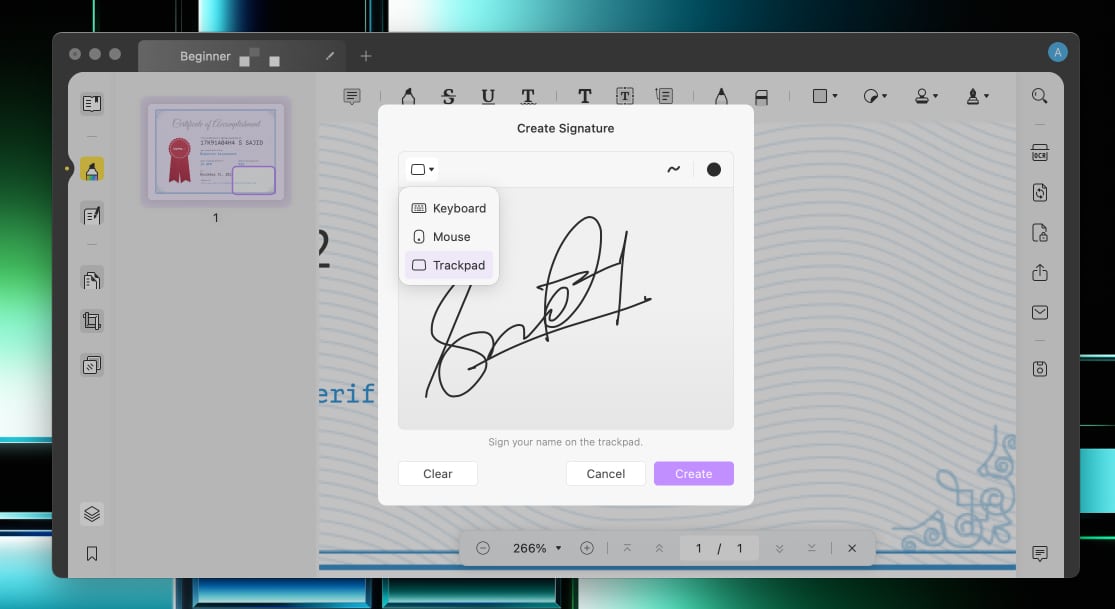Screen dimensions: 1115x609
Task: Rename tab with pencil icon
Action: [330, 55]
